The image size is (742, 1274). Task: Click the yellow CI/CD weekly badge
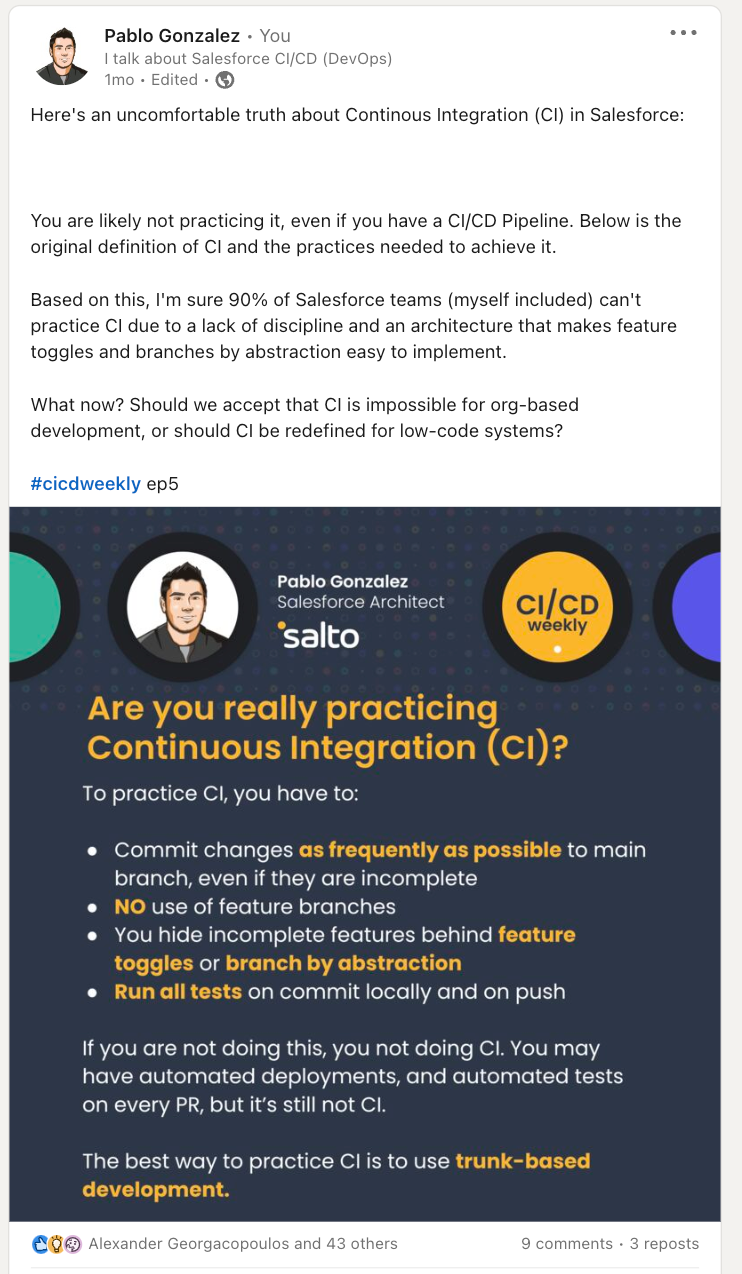click(x=557, y=607)
